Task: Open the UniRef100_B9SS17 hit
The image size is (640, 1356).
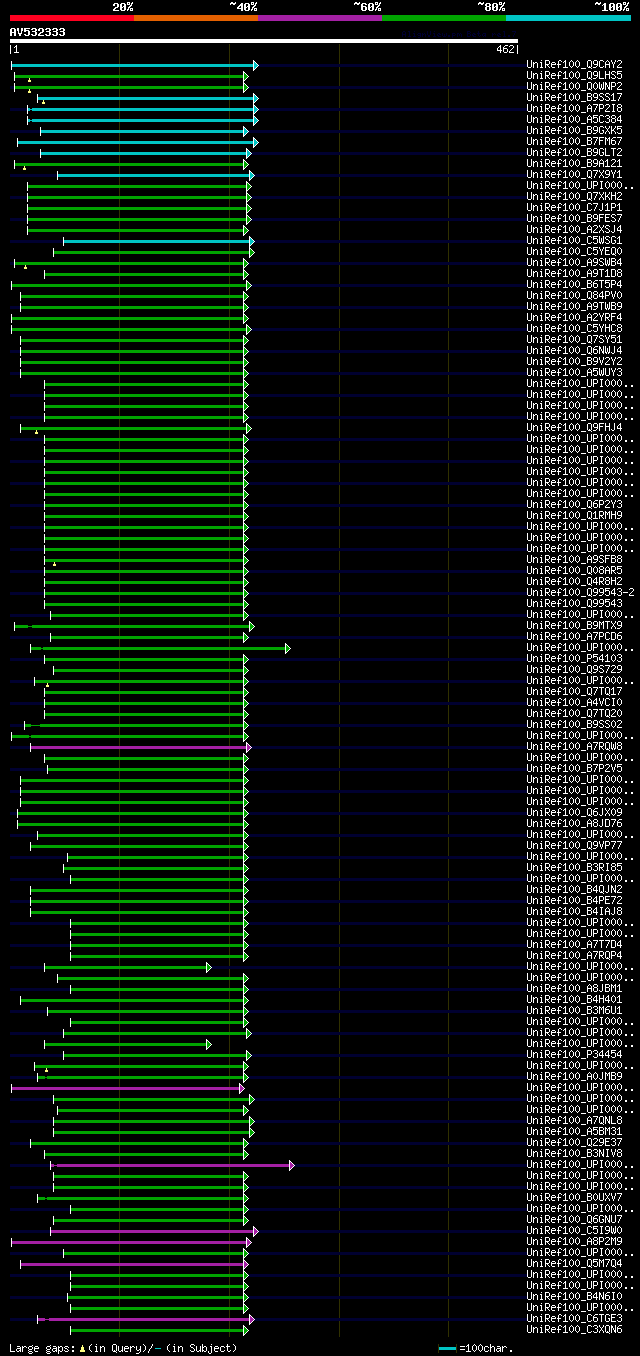Action: point(574,98)
